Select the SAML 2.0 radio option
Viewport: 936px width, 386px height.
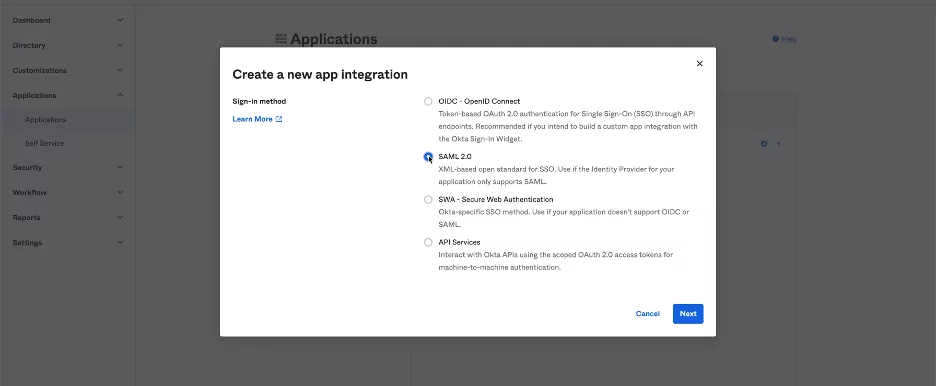[428, 156]
